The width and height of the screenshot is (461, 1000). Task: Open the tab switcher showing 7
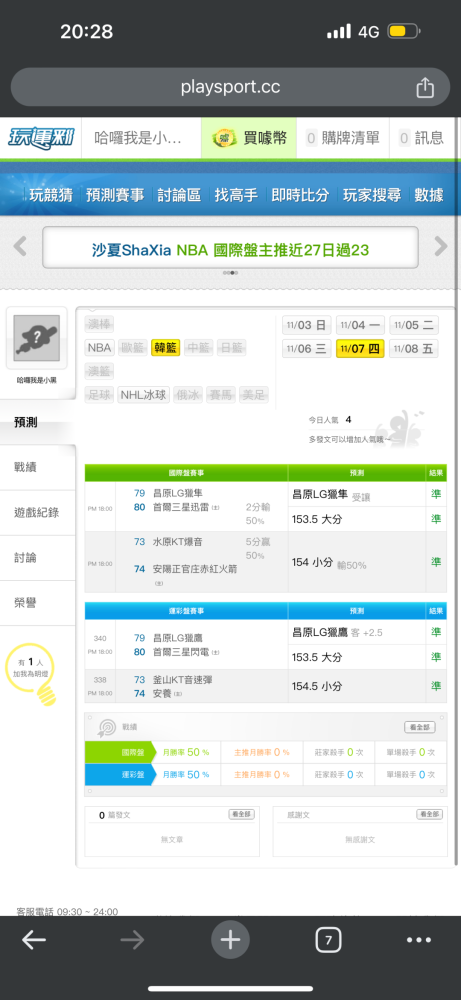[x=328, y=939]
